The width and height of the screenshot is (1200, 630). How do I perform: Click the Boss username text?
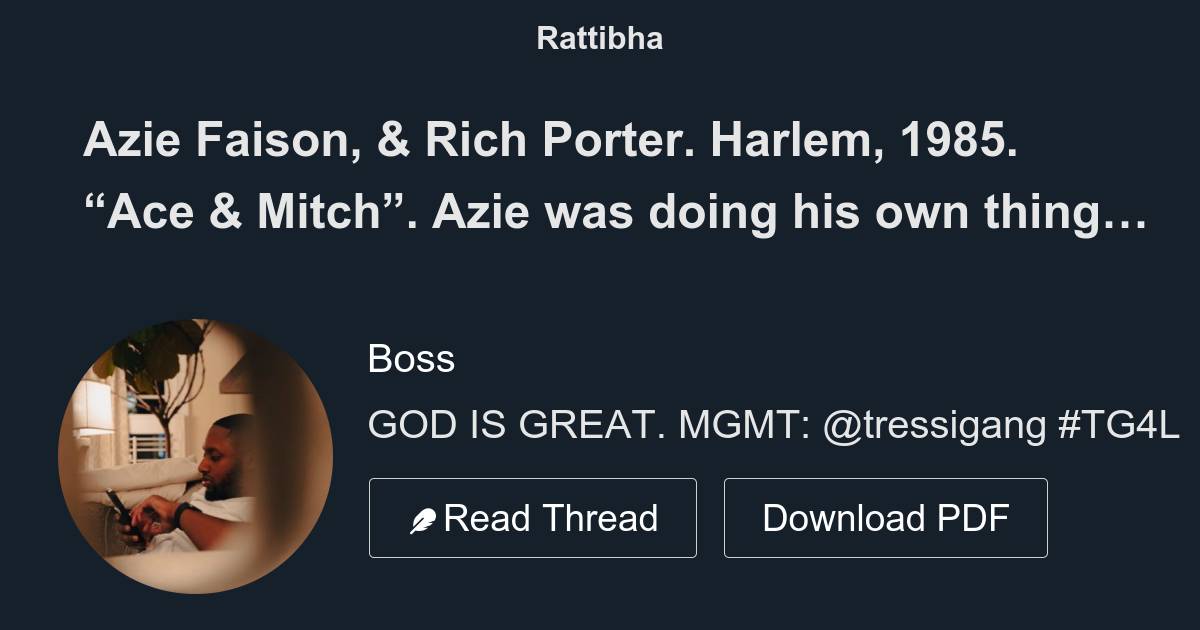point(411,360)
